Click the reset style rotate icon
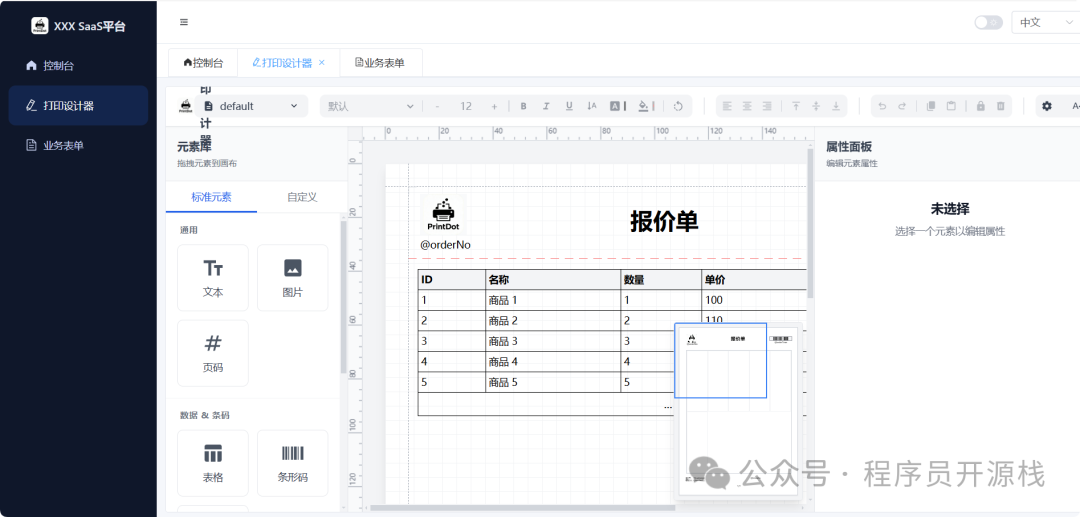 click(x=678, y=106)
